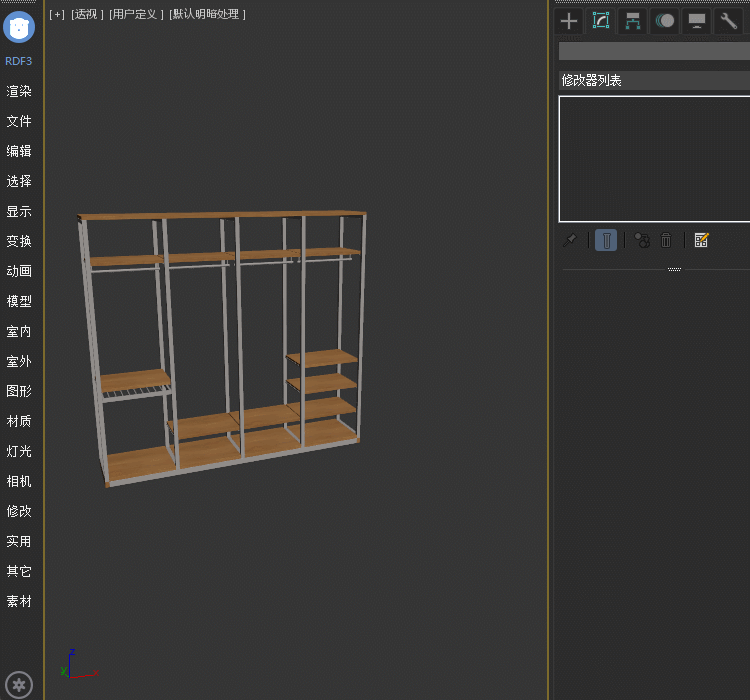Open the Create tab in command panel

click(x=569, y=21)
